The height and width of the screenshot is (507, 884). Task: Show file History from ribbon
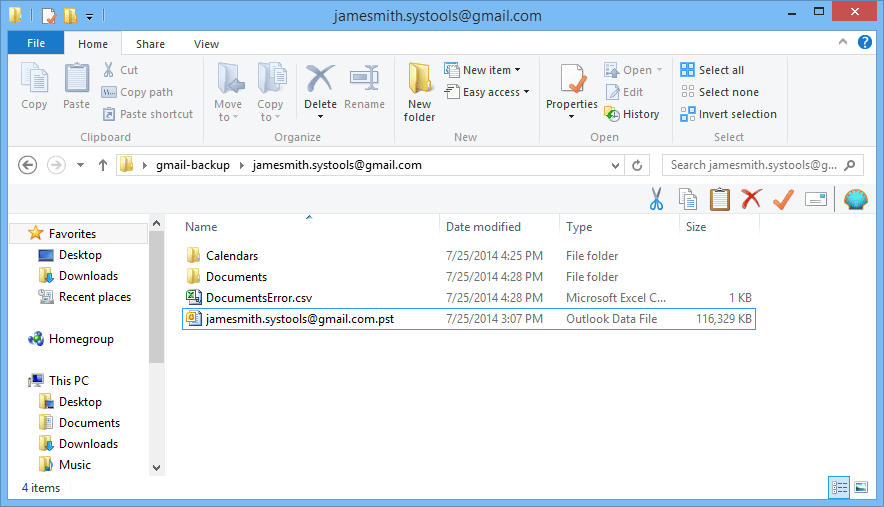click(631, 114)
